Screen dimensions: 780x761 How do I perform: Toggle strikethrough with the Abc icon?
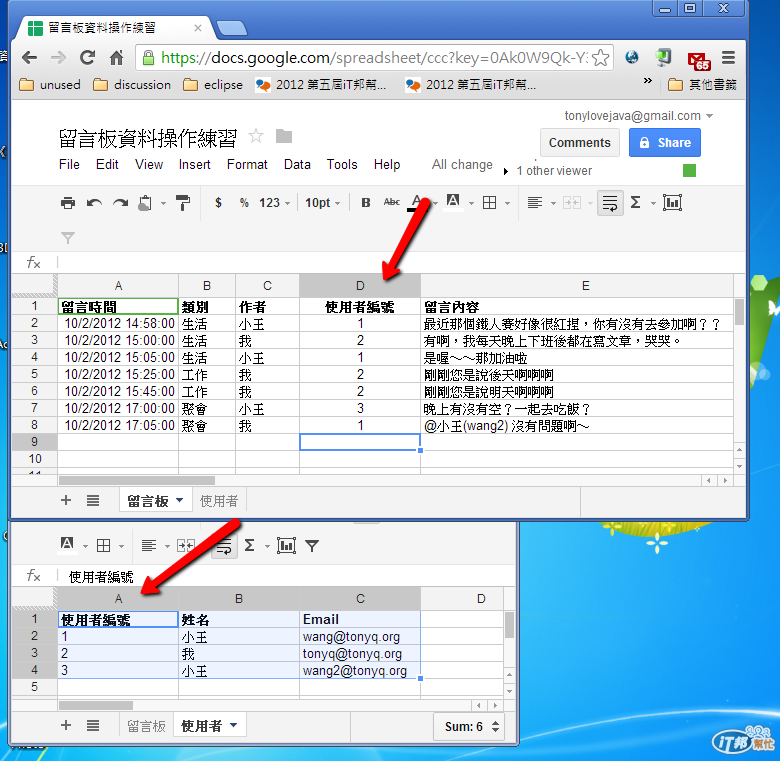pos(391,202)
